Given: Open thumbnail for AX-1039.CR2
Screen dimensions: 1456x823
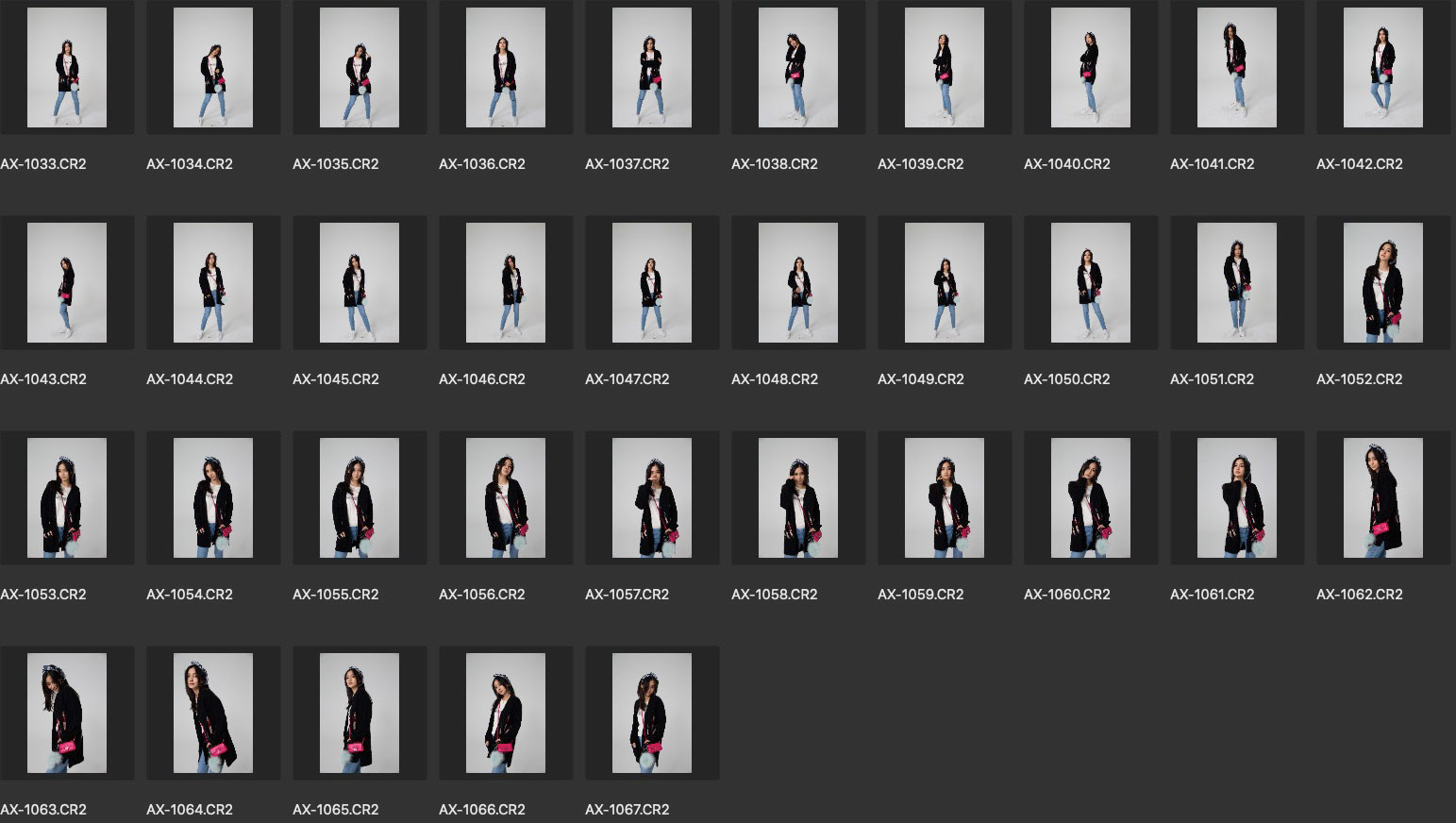Looking at the screenshot, I should click(x=945, y=68).
